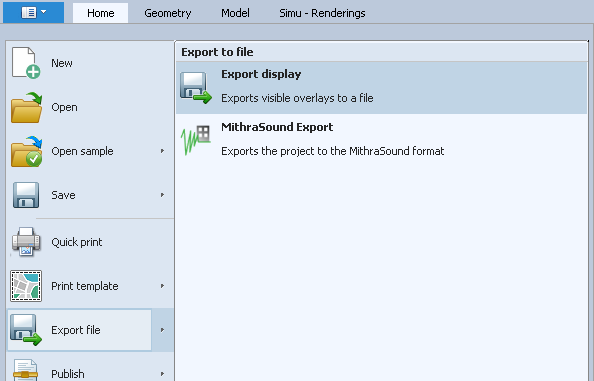Expand the Open sample submenu arrow

[x=163, y=151]
